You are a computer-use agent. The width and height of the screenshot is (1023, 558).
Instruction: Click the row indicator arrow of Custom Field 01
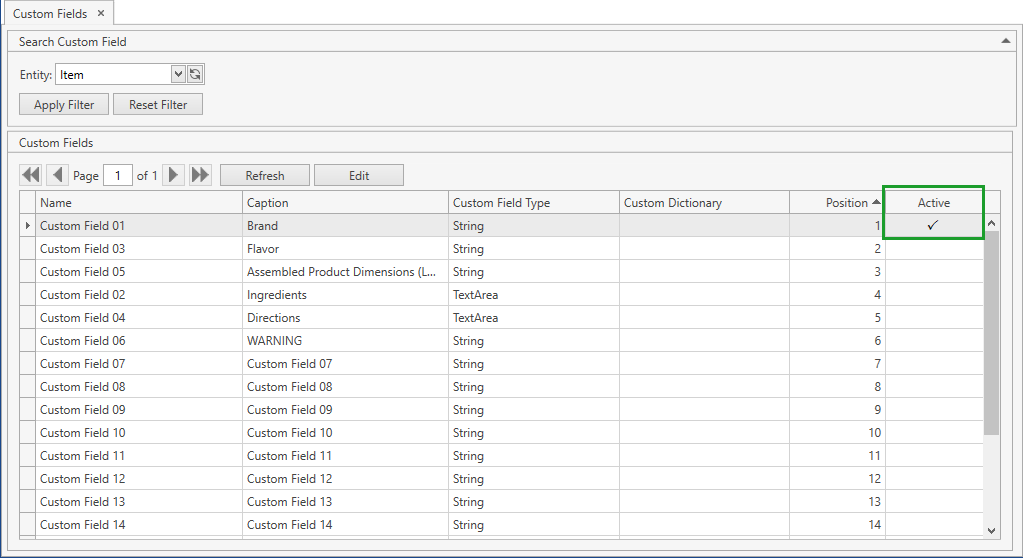[27, 225]
